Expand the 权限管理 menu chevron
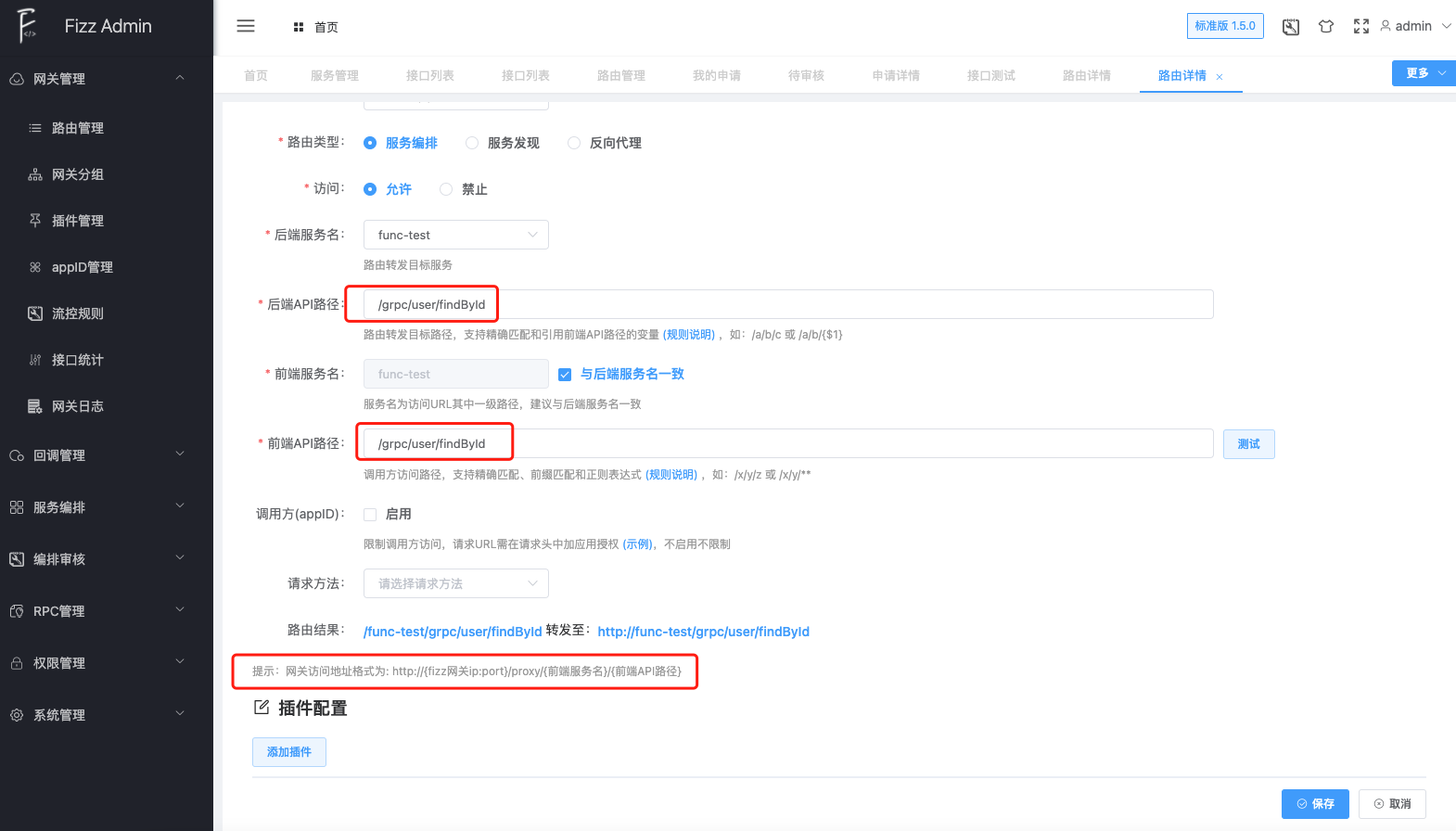1456x831 pixels. pyautogui.click(x=180, y=662)
